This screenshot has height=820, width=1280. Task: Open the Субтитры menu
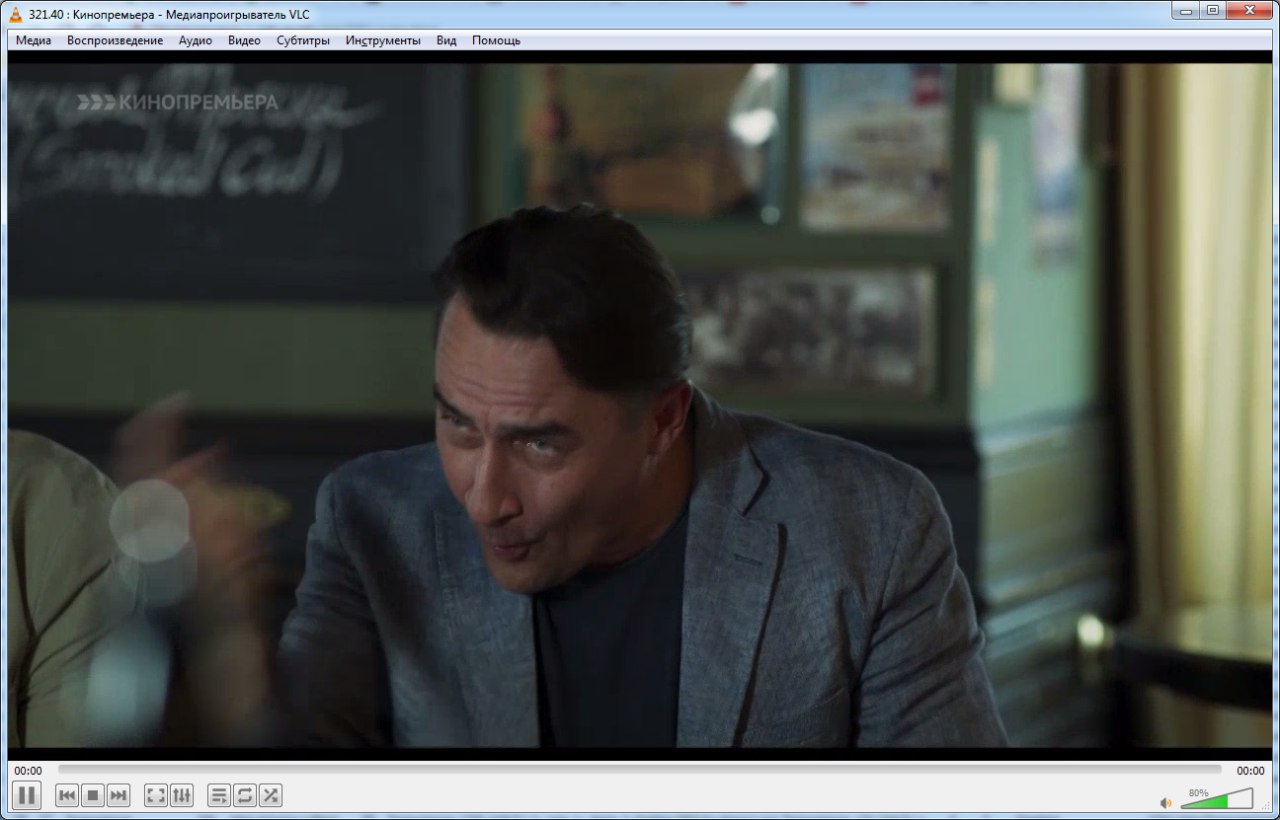click(x=303, y=41)
